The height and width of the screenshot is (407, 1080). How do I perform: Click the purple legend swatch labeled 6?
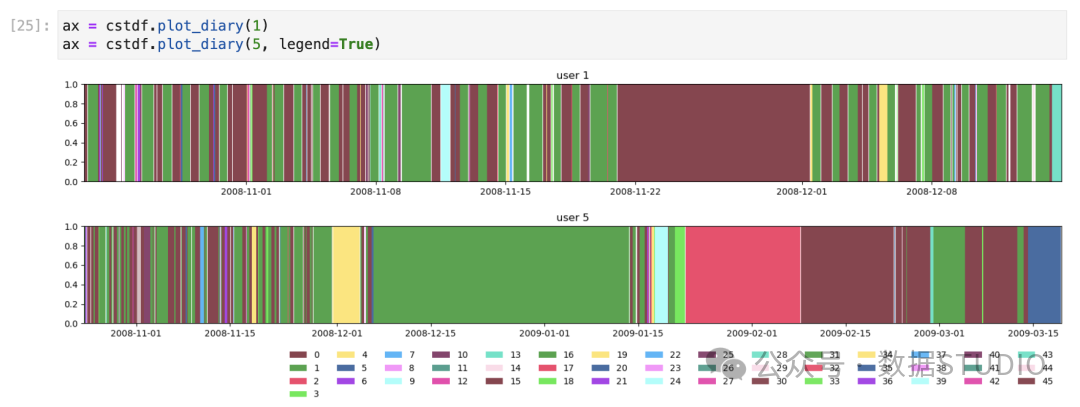pos(346,381)
